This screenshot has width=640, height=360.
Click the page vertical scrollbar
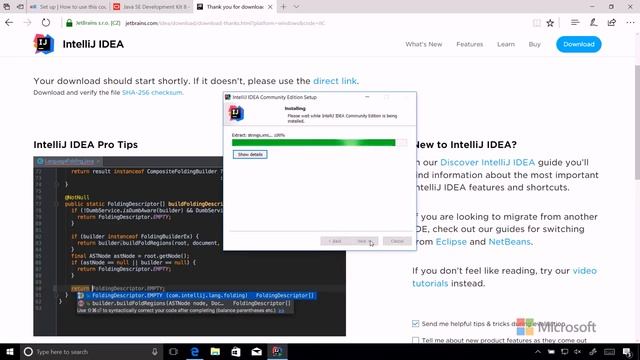637,122
